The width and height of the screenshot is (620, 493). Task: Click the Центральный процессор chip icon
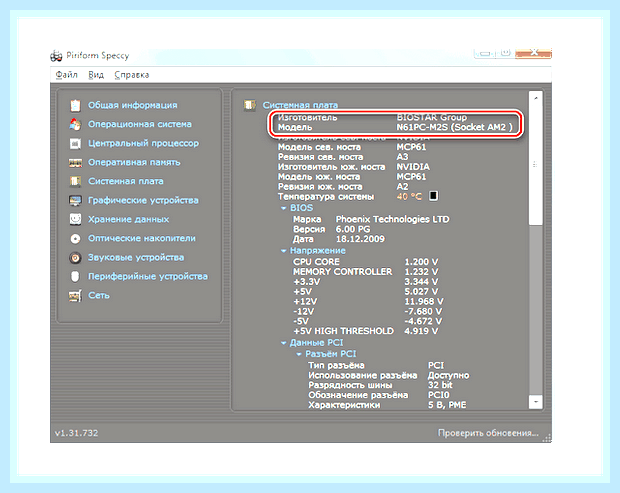point(75,143)
